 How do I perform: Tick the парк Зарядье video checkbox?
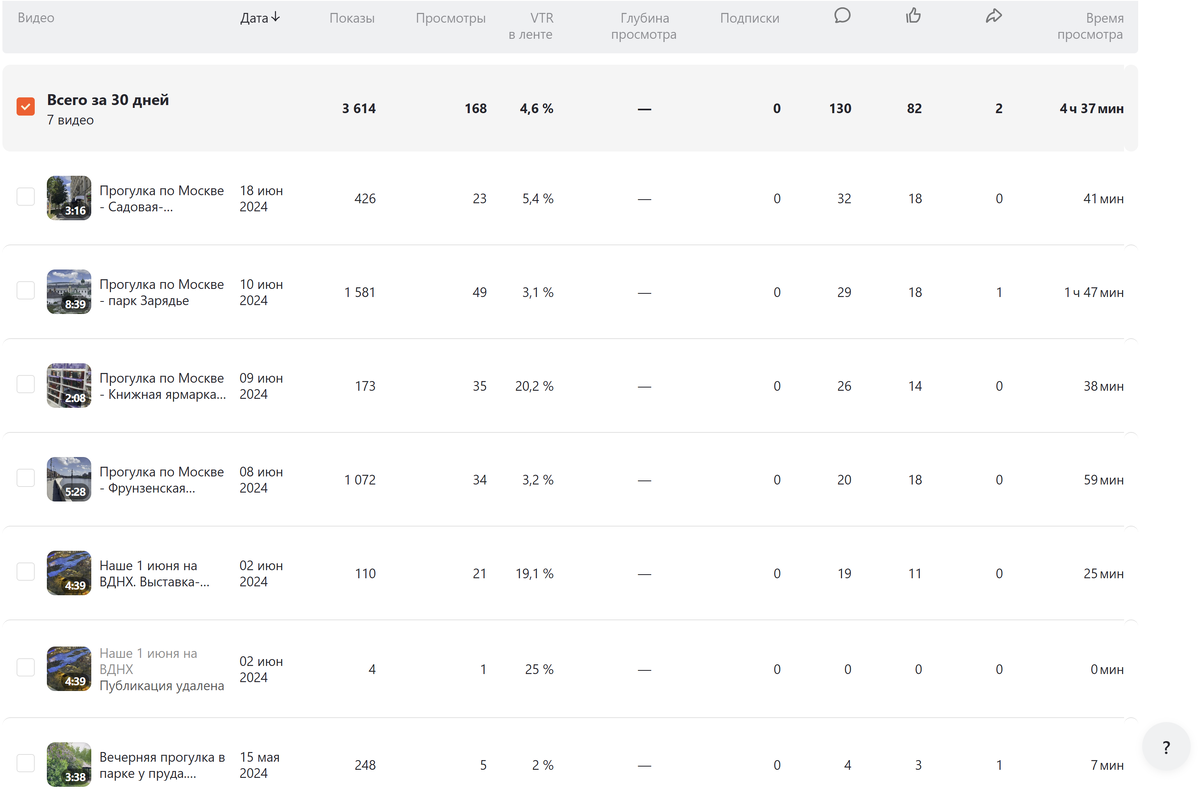(x=26, y=290)
